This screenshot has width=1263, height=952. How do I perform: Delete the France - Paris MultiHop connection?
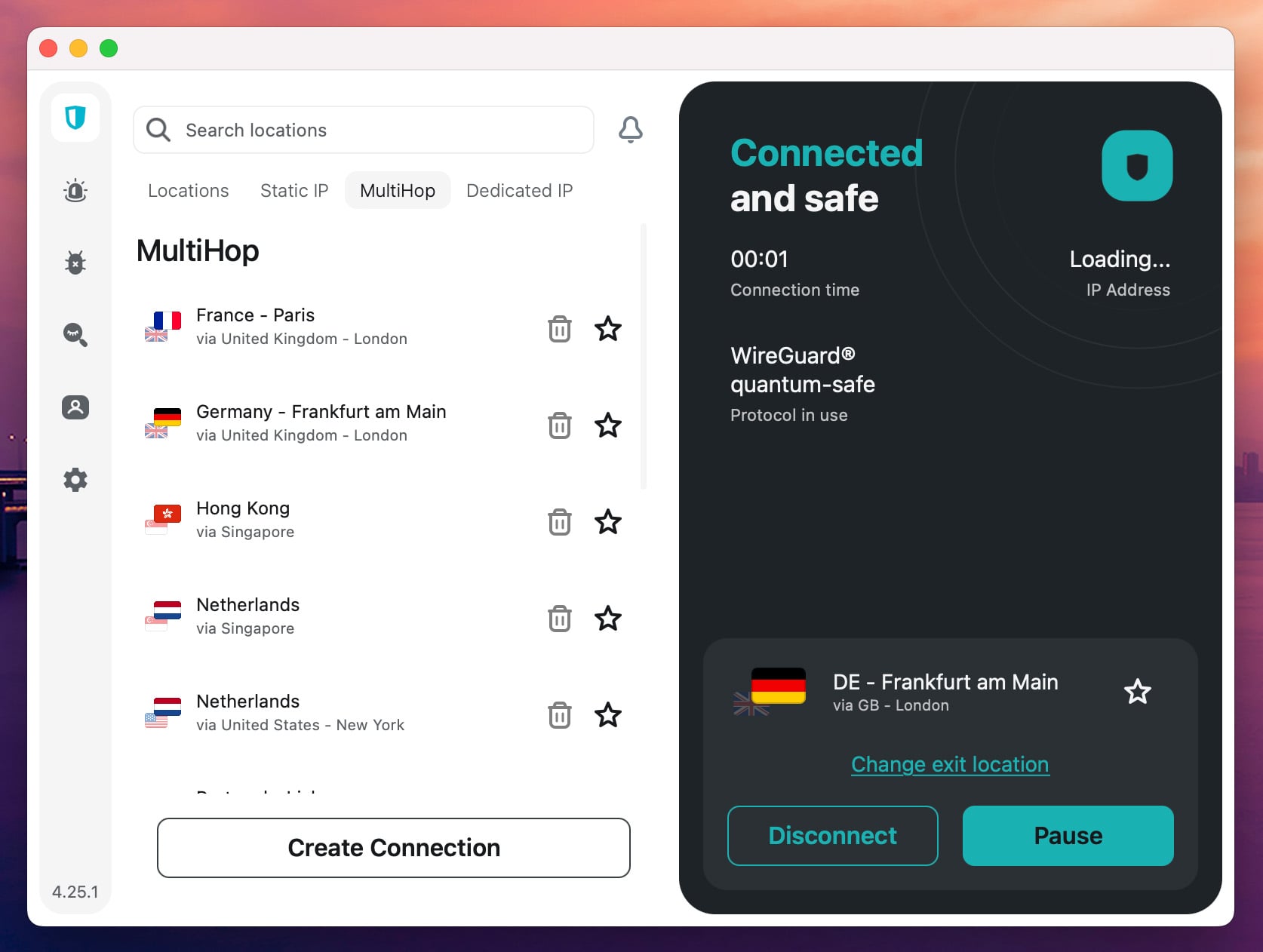[560, 329]
